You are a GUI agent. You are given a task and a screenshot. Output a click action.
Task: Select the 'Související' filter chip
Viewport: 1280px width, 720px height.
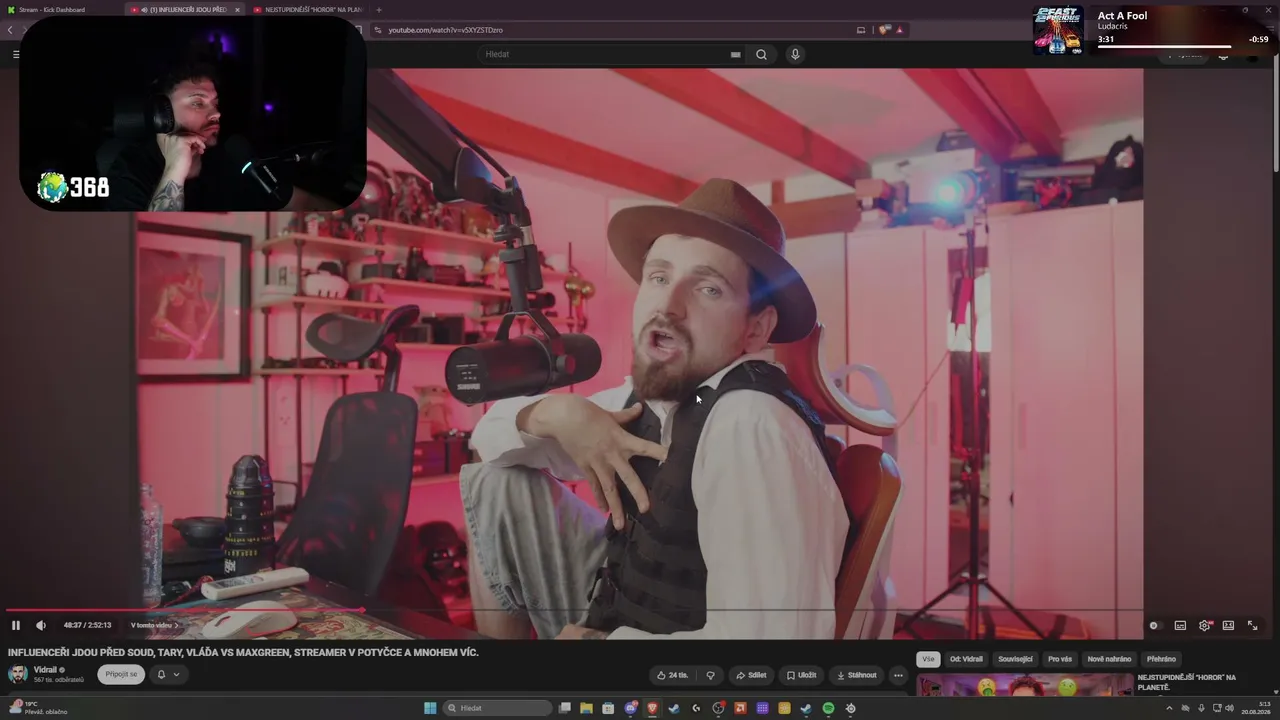tap(1015, 659)
